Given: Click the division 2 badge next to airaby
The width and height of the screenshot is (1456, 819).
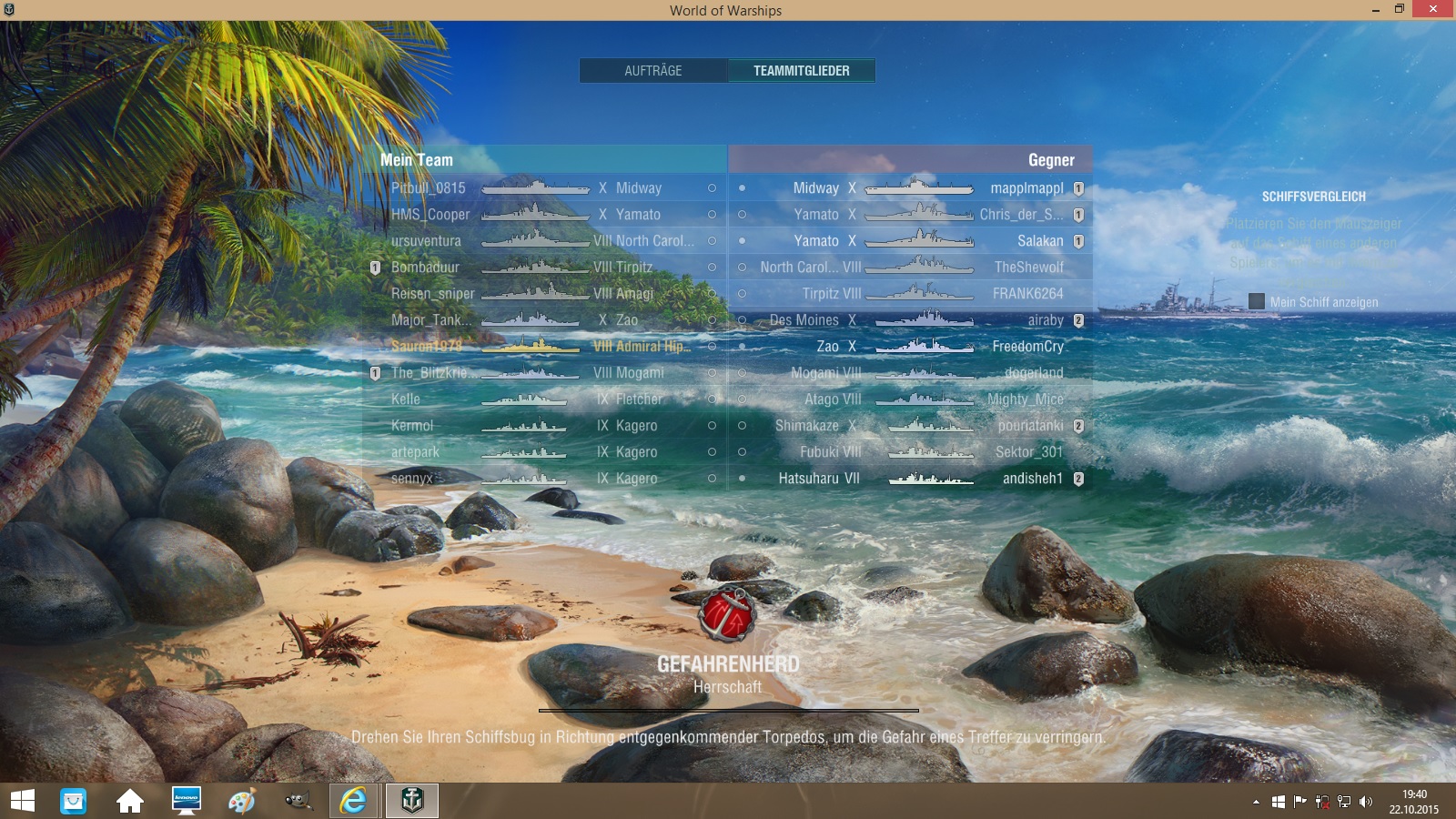Looking at the screenshot, I should tap(1078, 320).
